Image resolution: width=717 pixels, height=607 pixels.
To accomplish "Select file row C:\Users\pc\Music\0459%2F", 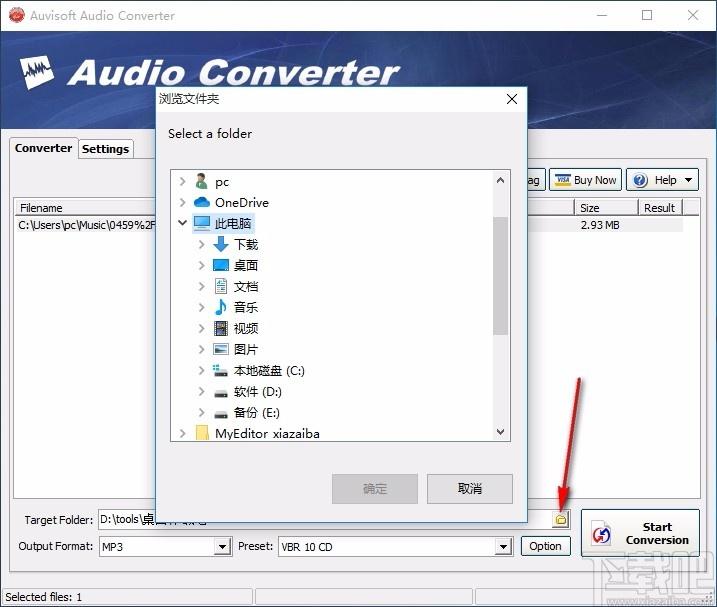I will 87,225.
